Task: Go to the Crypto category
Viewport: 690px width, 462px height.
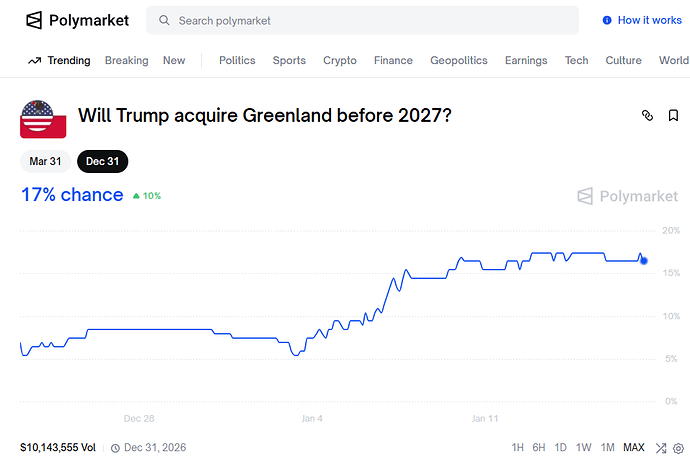Action: tap(339, 60)
